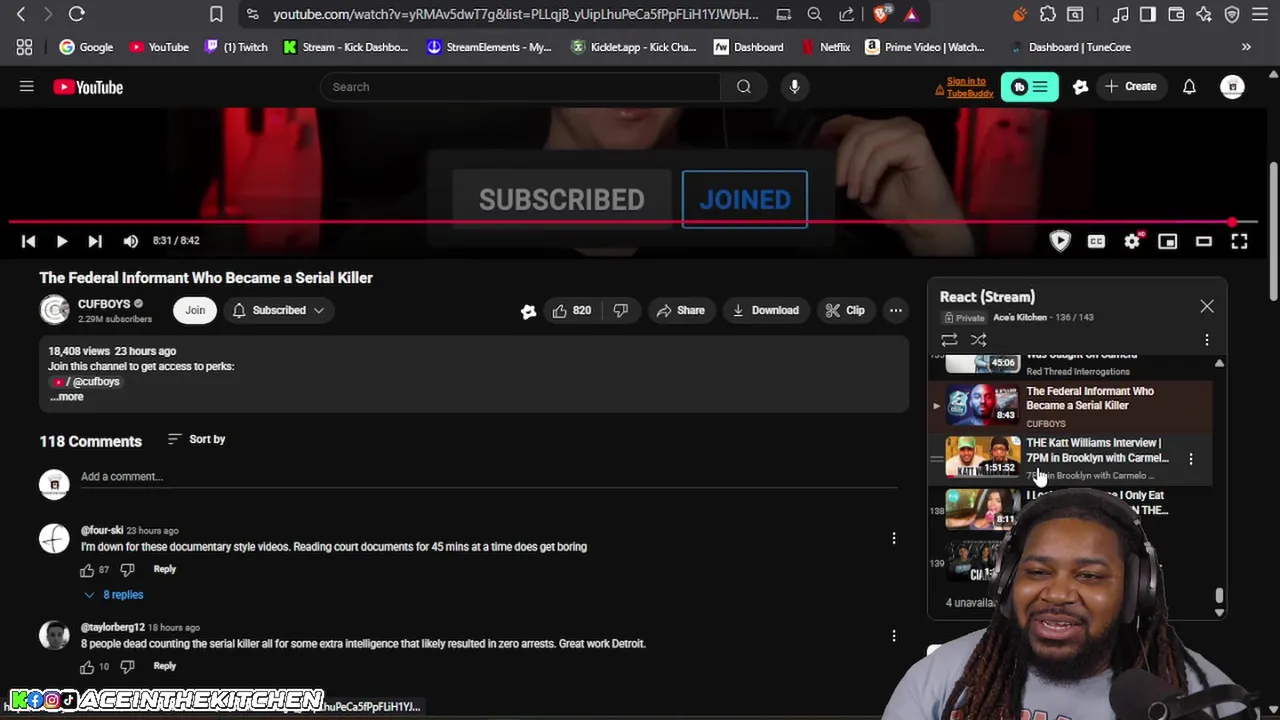
Task: Close the React (Stream) playlist panel
Action: [x=1207, y=306]
